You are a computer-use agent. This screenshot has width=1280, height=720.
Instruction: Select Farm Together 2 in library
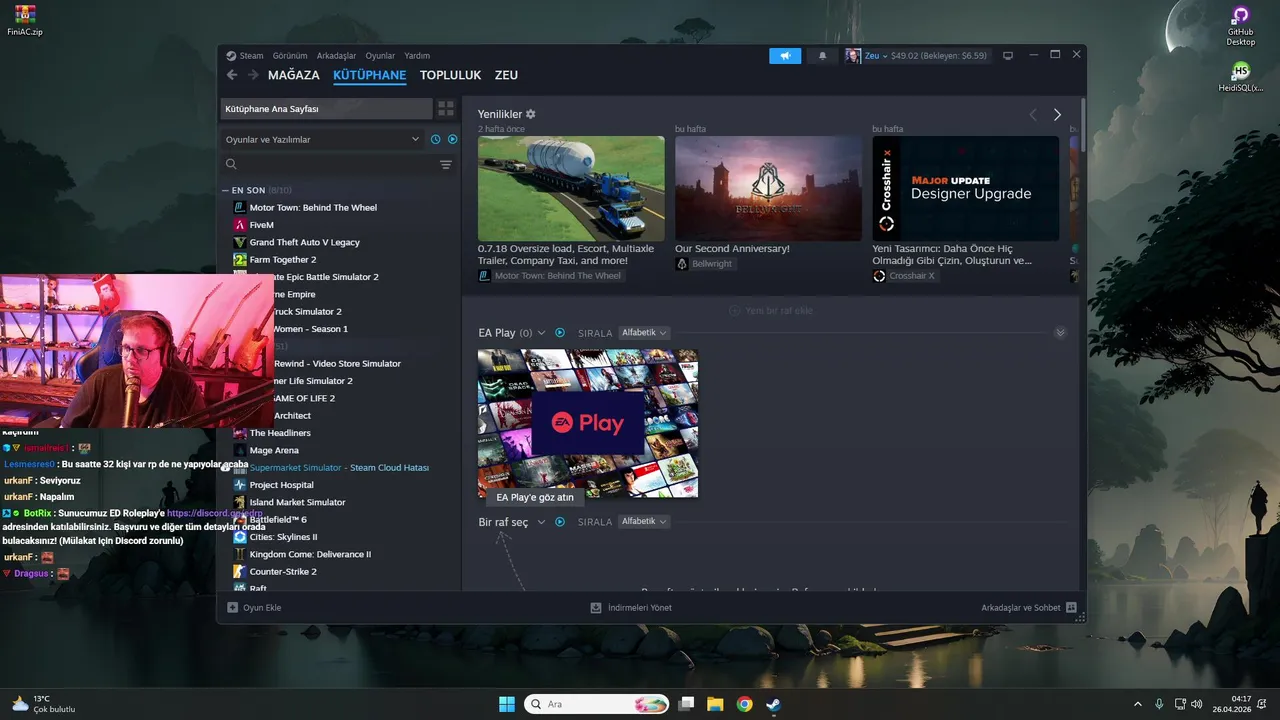(x=282, y=259)
